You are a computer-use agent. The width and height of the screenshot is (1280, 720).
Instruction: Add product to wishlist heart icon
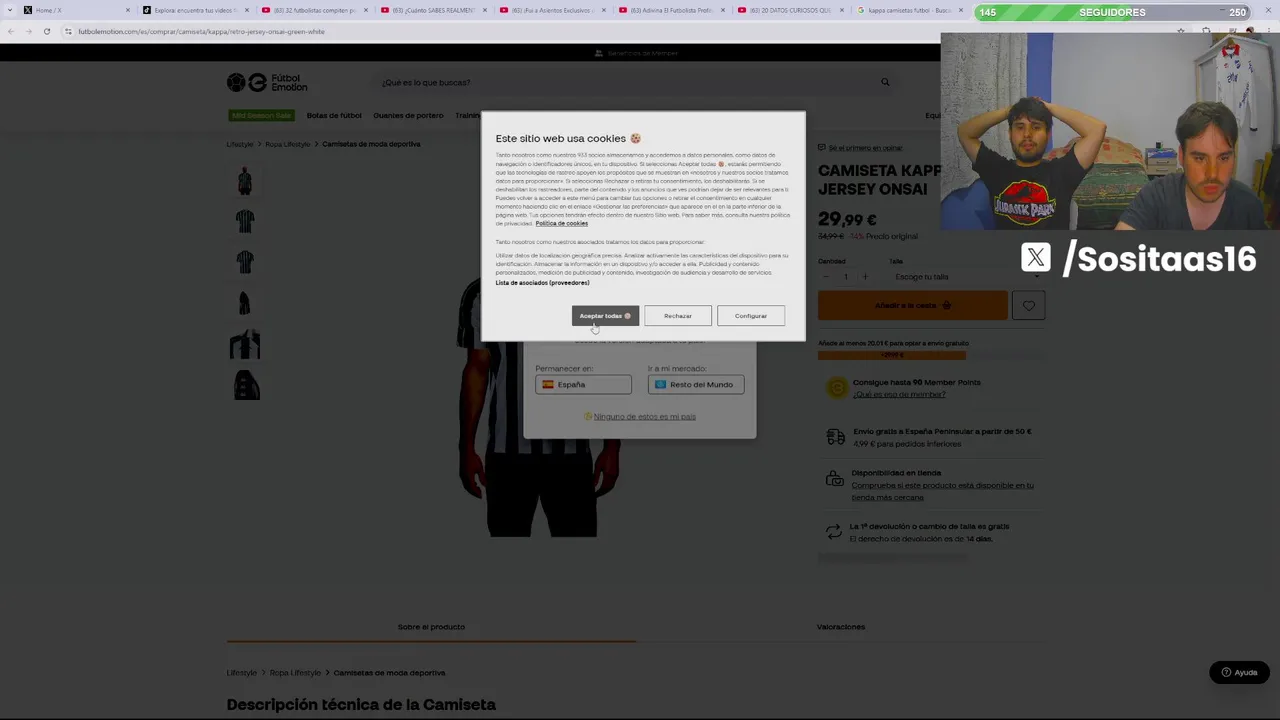1029,305
